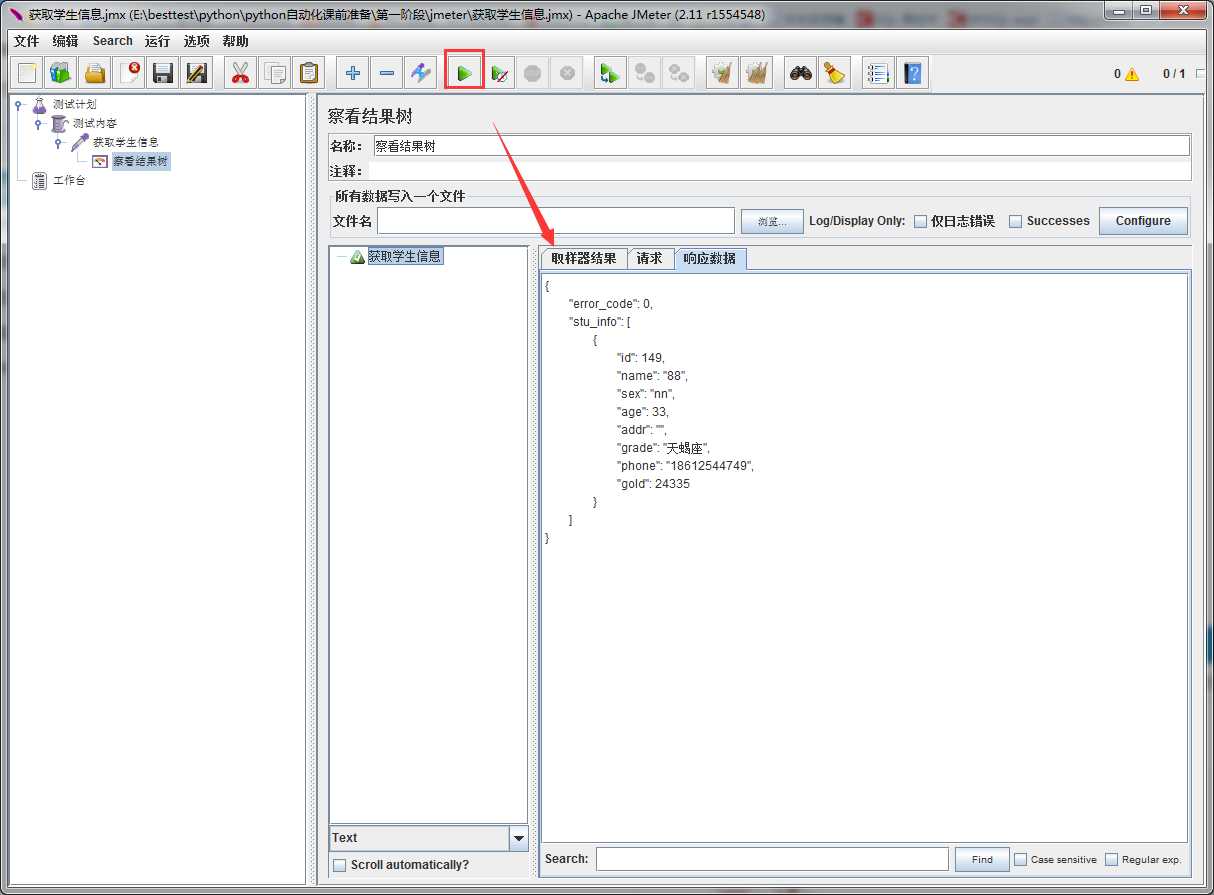
Task: Tick the Regular exp. checkbox
Action: (x=1111, y=859)
